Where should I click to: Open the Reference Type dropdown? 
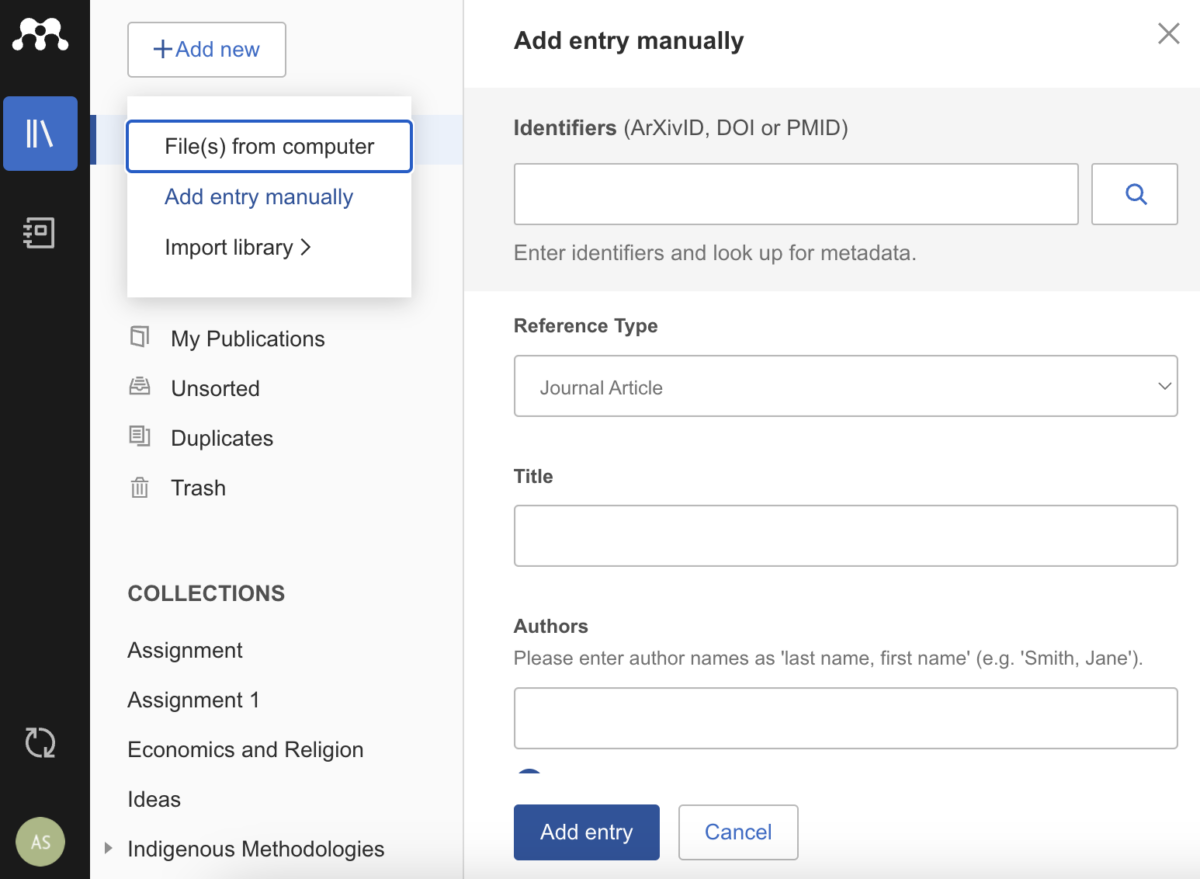845,386
